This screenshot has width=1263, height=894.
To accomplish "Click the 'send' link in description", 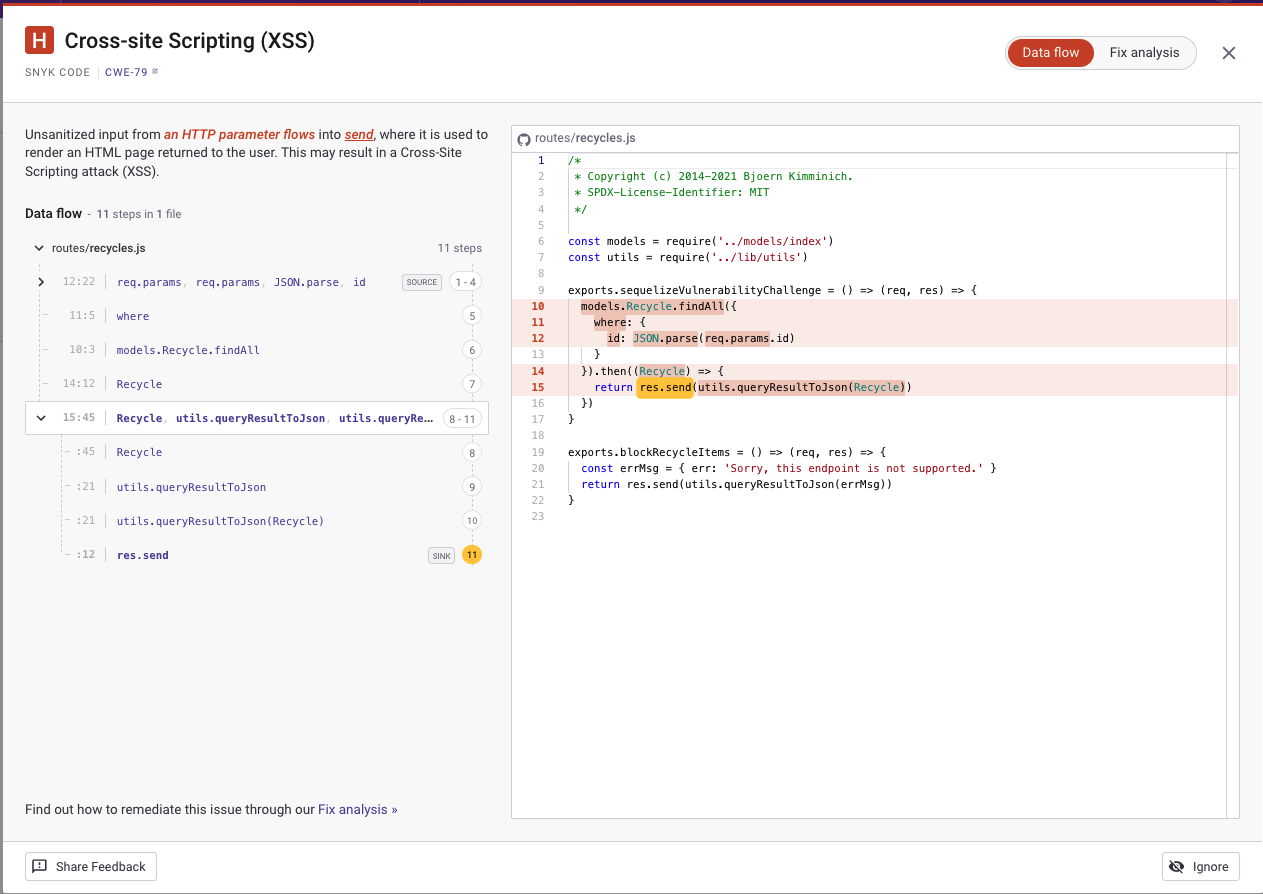I will (359, 134).
